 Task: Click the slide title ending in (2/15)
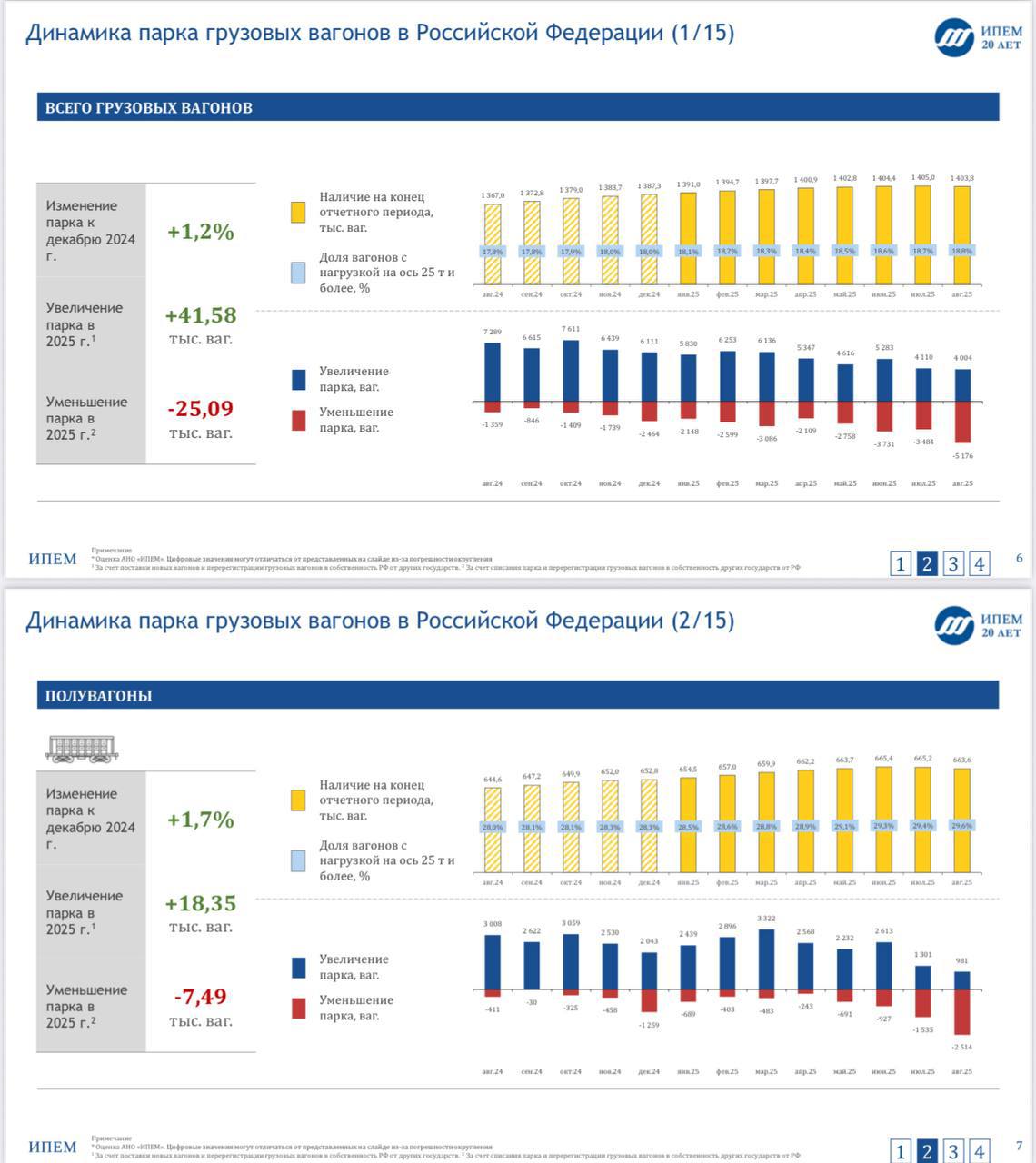380,621
